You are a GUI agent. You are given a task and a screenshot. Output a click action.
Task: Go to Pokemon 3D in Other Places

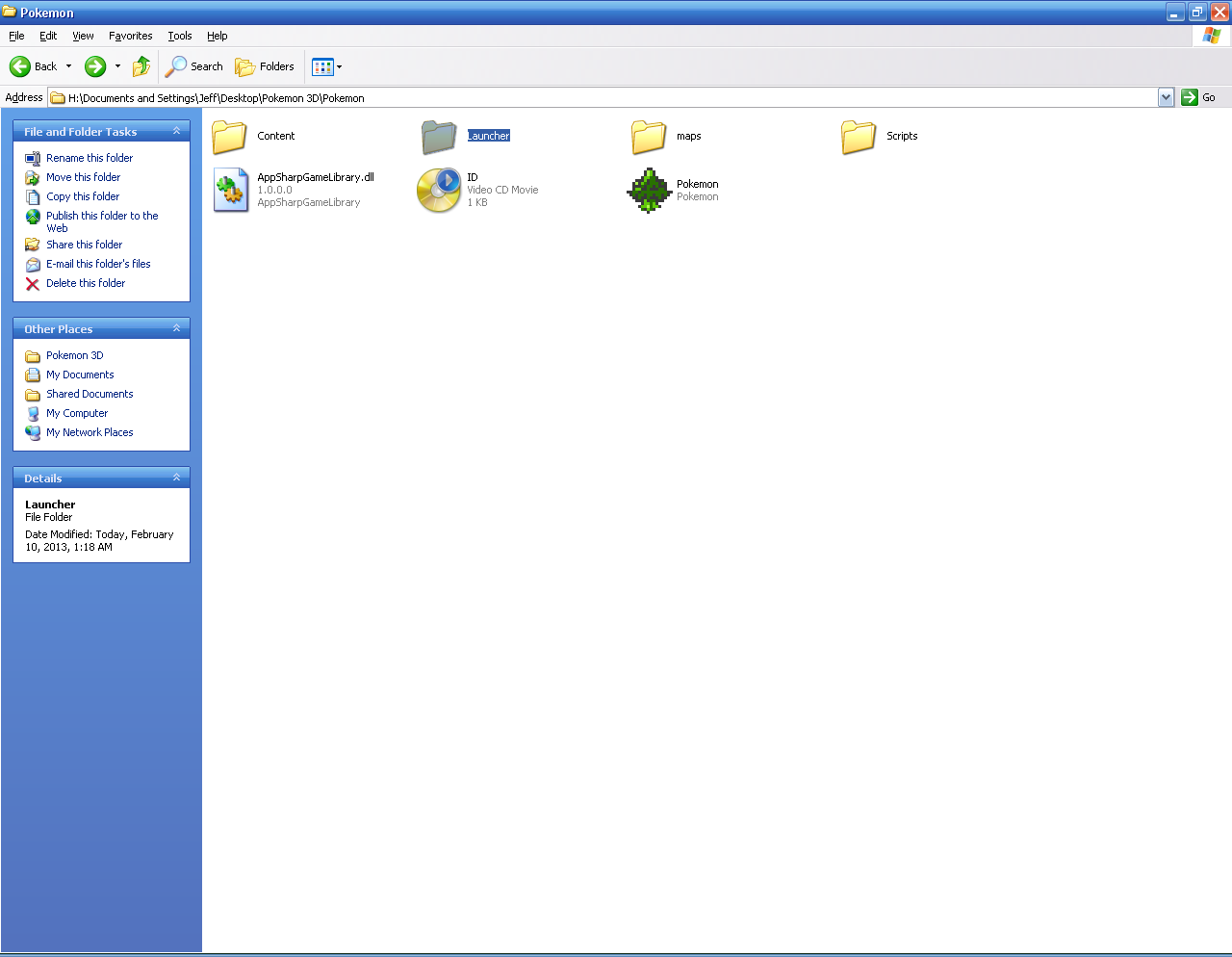[75, 355]
